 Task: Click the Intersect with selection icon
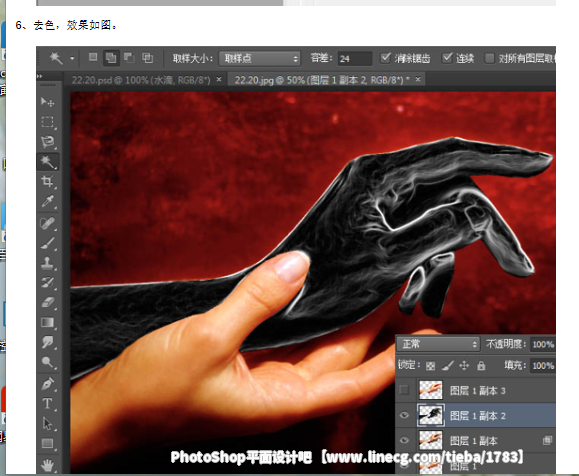147,58
